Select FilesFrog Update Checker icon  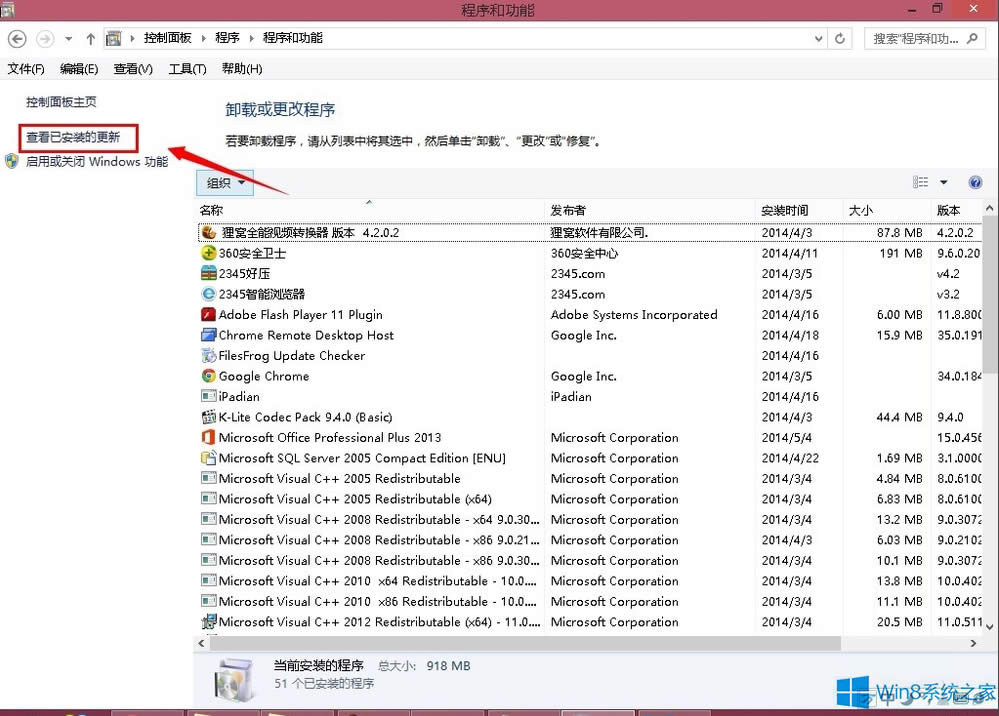pos(208,355)
